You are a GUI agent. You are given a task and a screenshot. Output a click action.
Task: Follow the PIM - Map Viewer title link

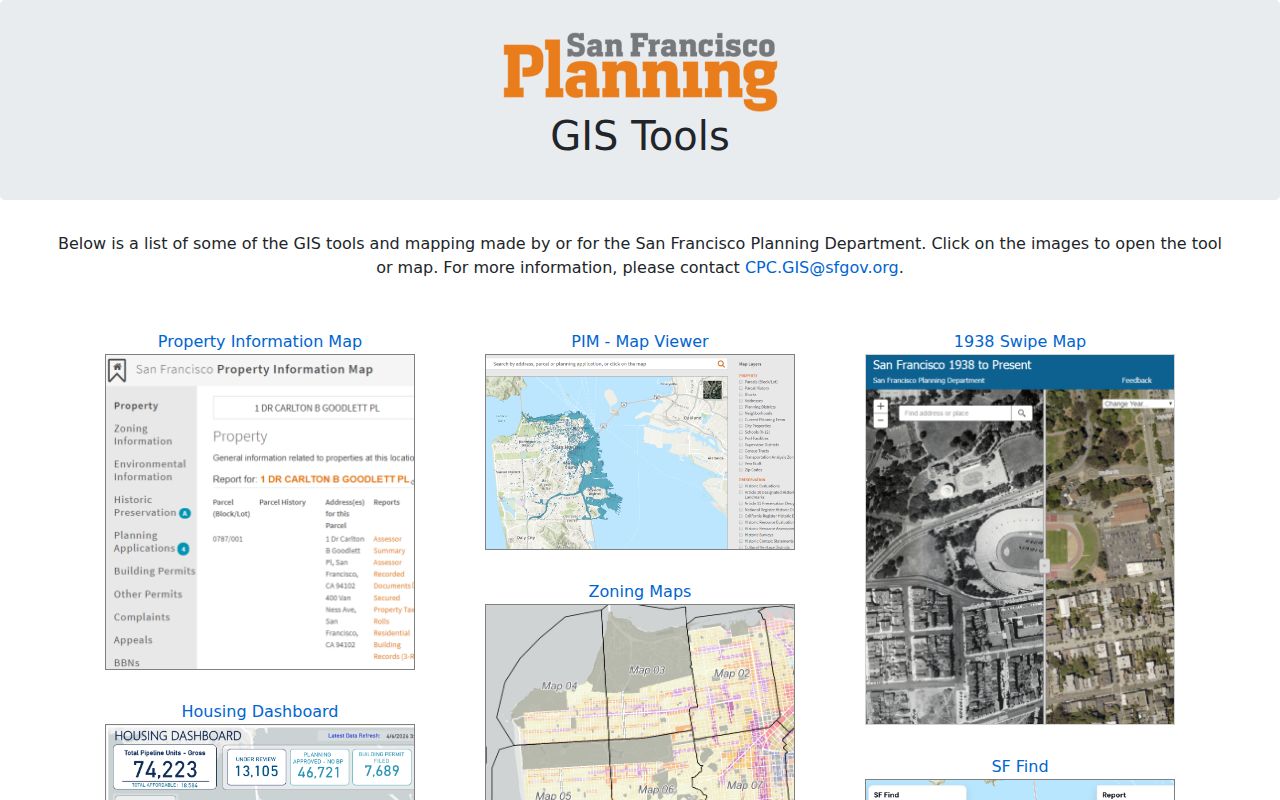point(640,342)
